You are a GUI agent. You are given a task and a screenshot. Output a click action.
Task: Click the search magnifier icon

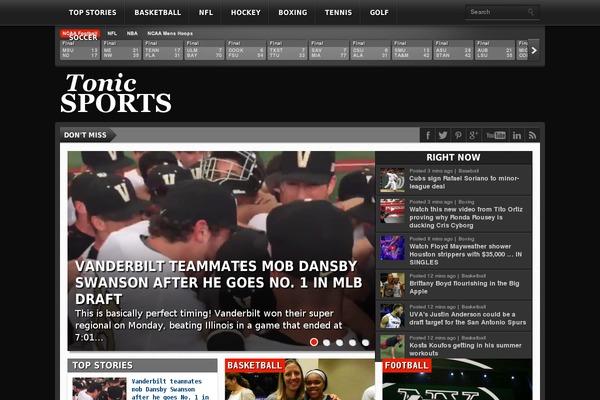531,12
